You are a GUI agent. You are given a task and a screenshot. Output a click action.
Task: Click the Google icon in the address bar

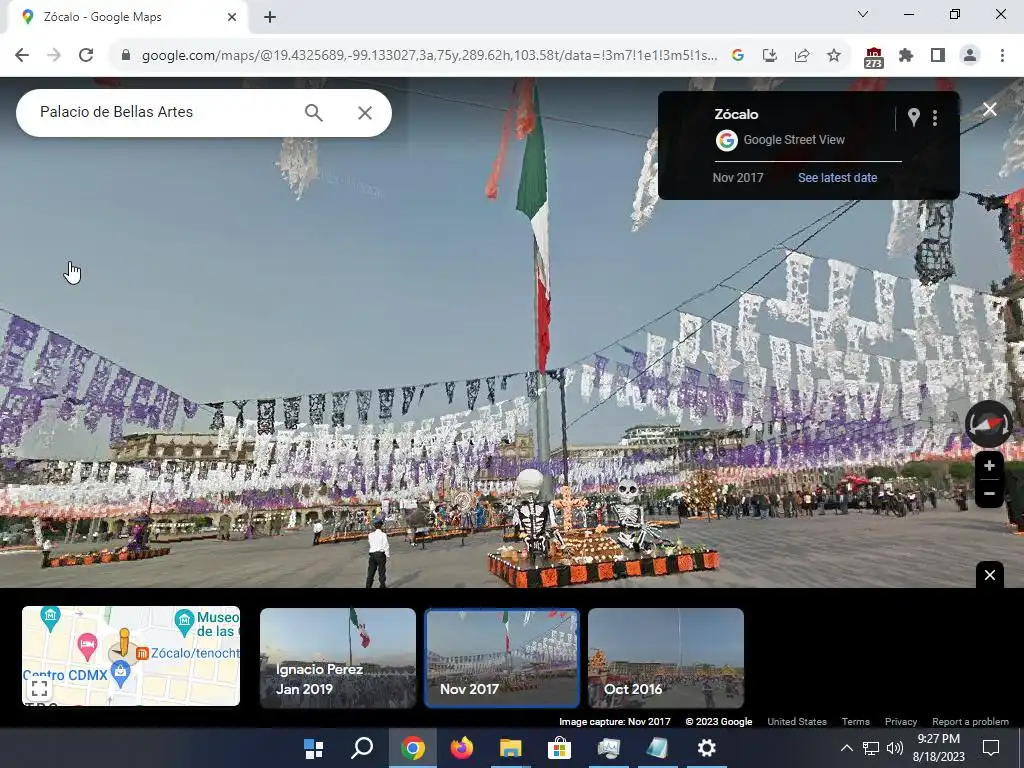[738, 56]
